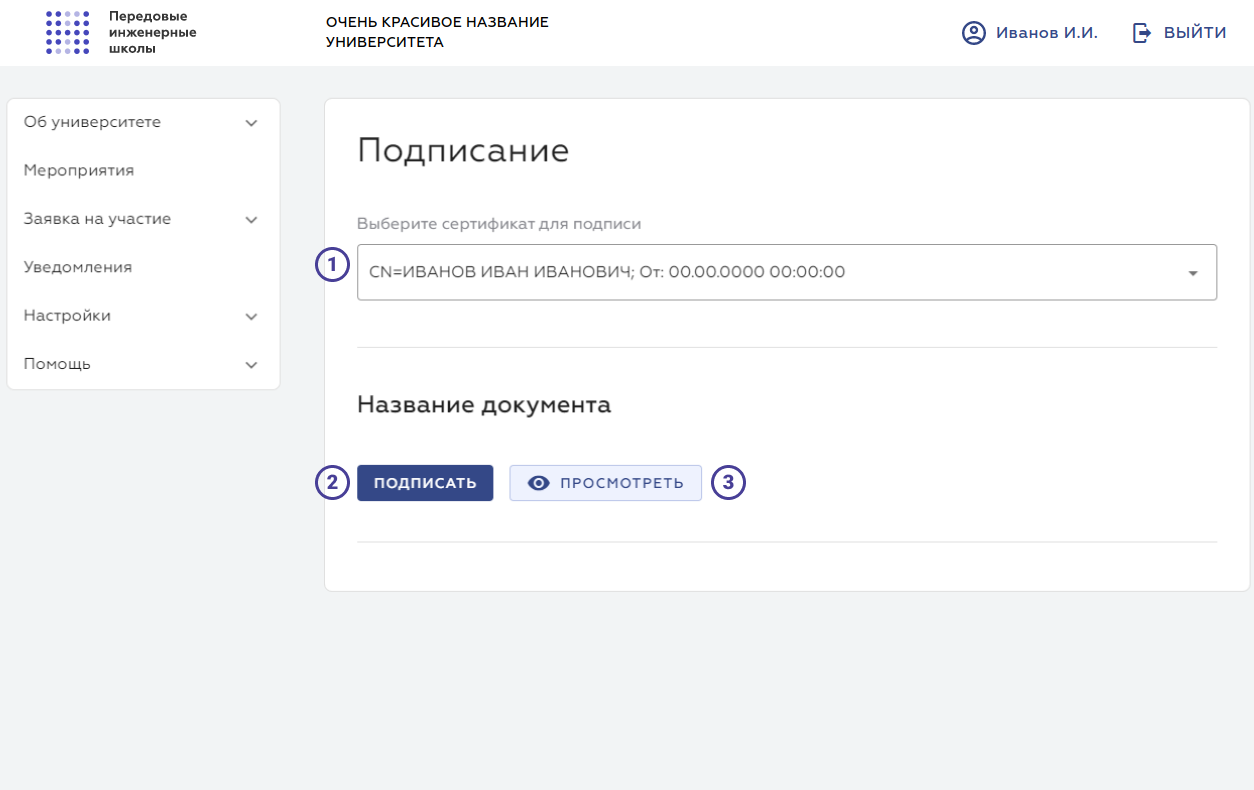Expand Помощь chevron

coord(251,365)
